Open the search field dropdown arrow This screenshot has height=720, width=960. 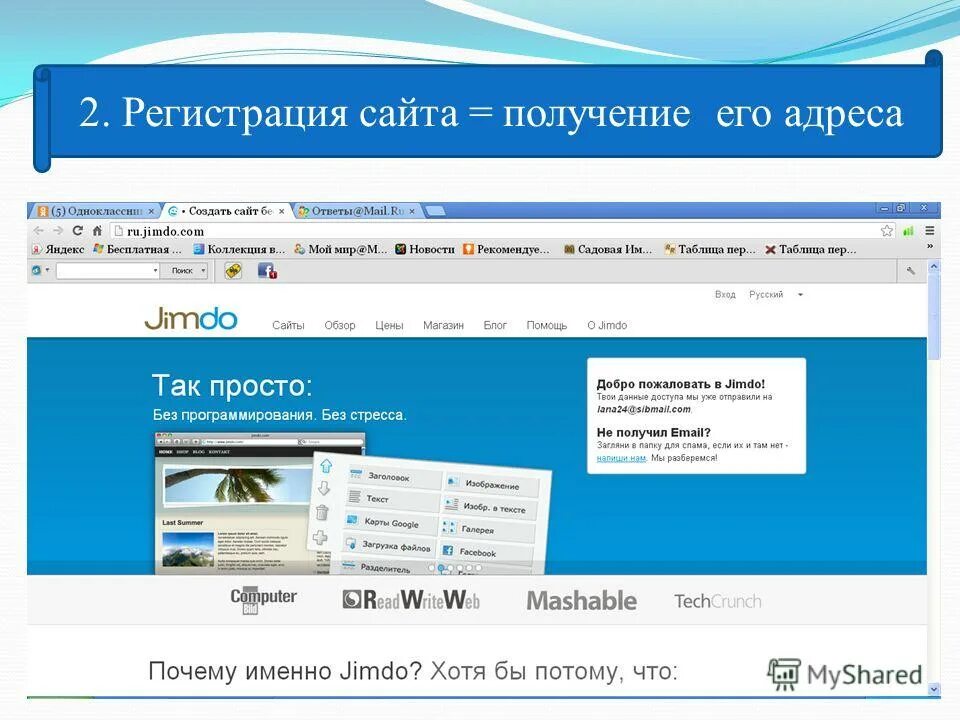pyautogui.click(x=156, y=271)
